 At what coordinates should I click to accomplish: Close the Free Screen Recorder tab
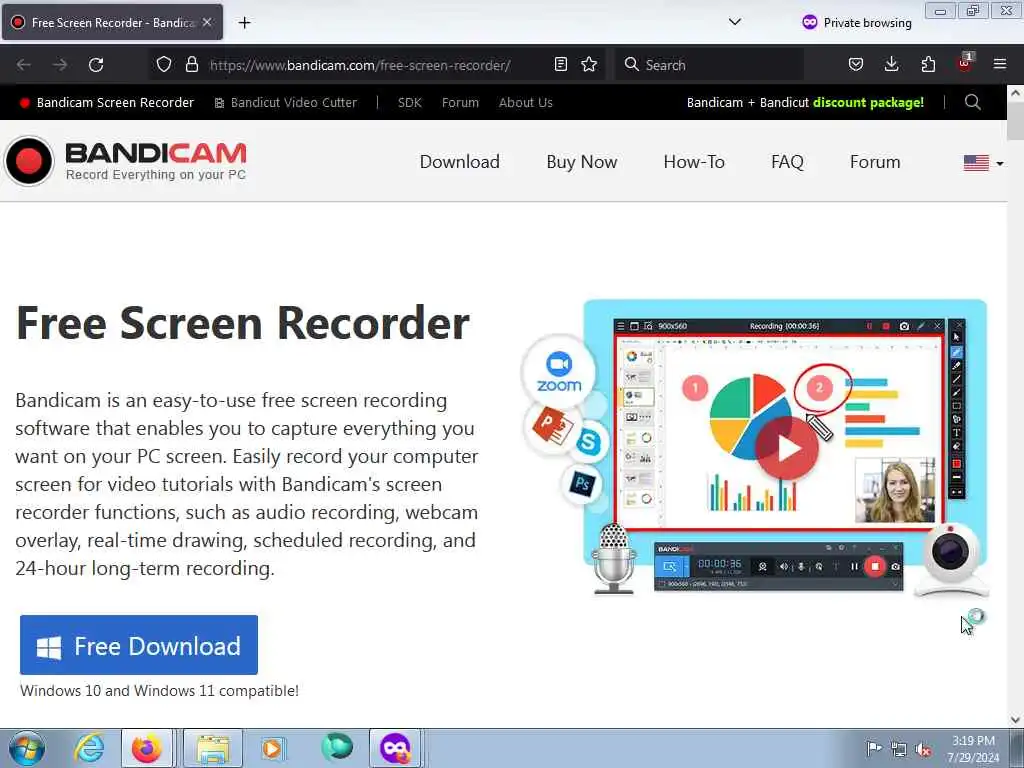207,22
